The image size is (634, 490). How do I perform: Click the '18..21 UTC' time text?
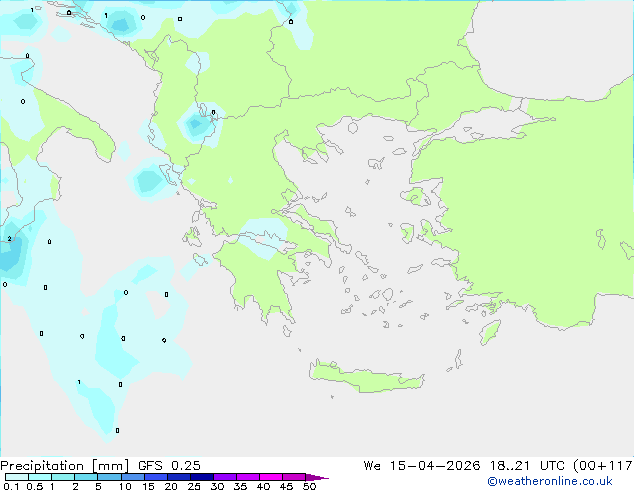528,466
